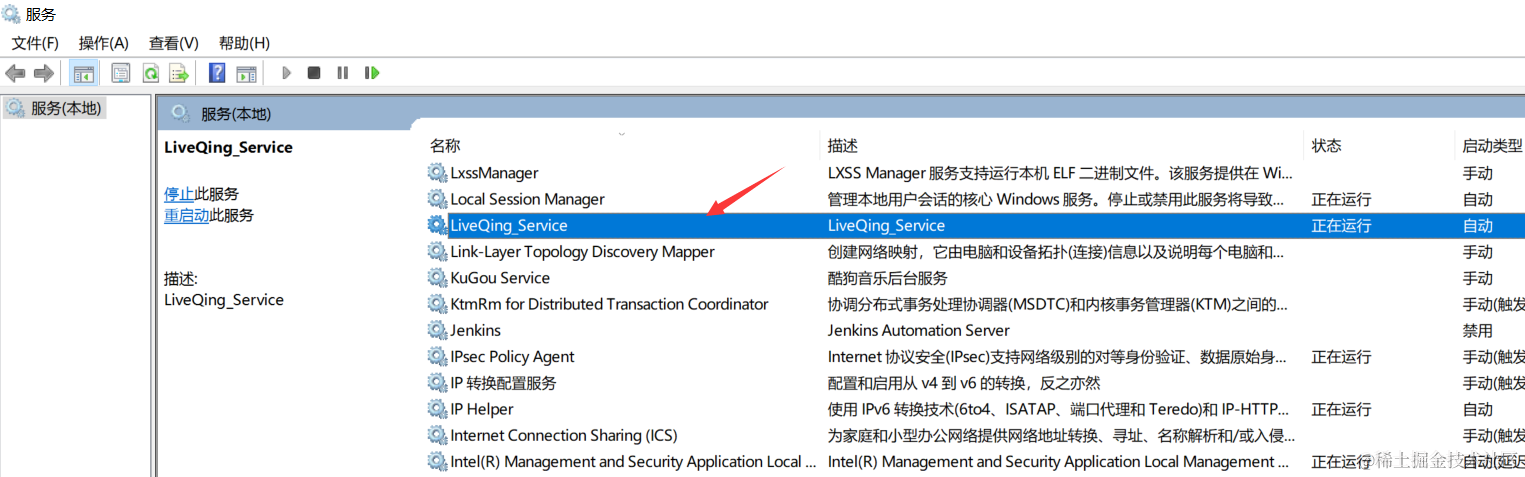This screenshot has height=477, width=1525.
Task: Click the Forward arrow in the toolbar
Action: coord(43,73)
